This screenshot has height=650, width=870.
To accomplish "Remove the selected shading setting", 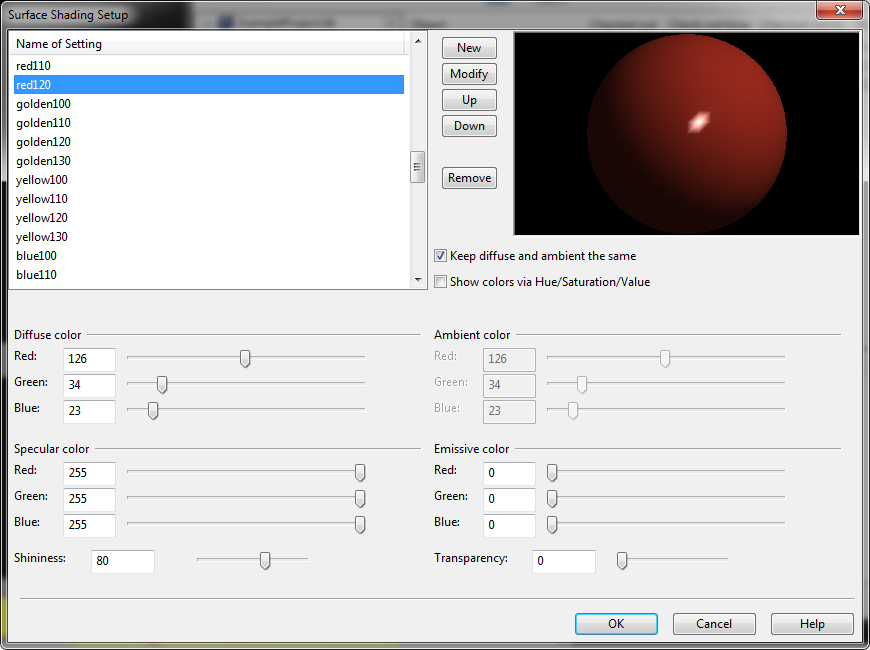I will click(469, 178).
